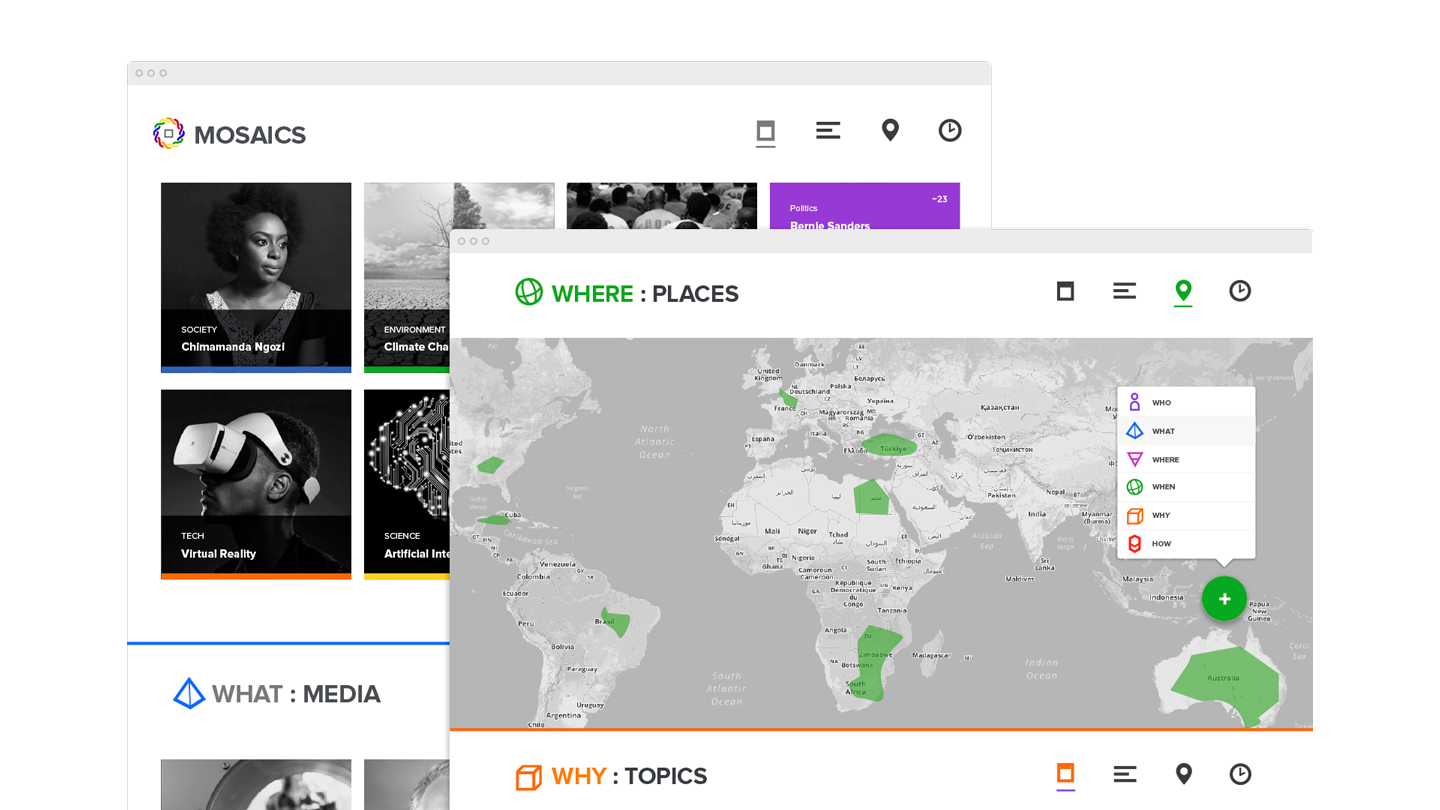Click the MOSAICS title text
Image resolution: width=1440 pixels, height=810 pixels.
250,135
